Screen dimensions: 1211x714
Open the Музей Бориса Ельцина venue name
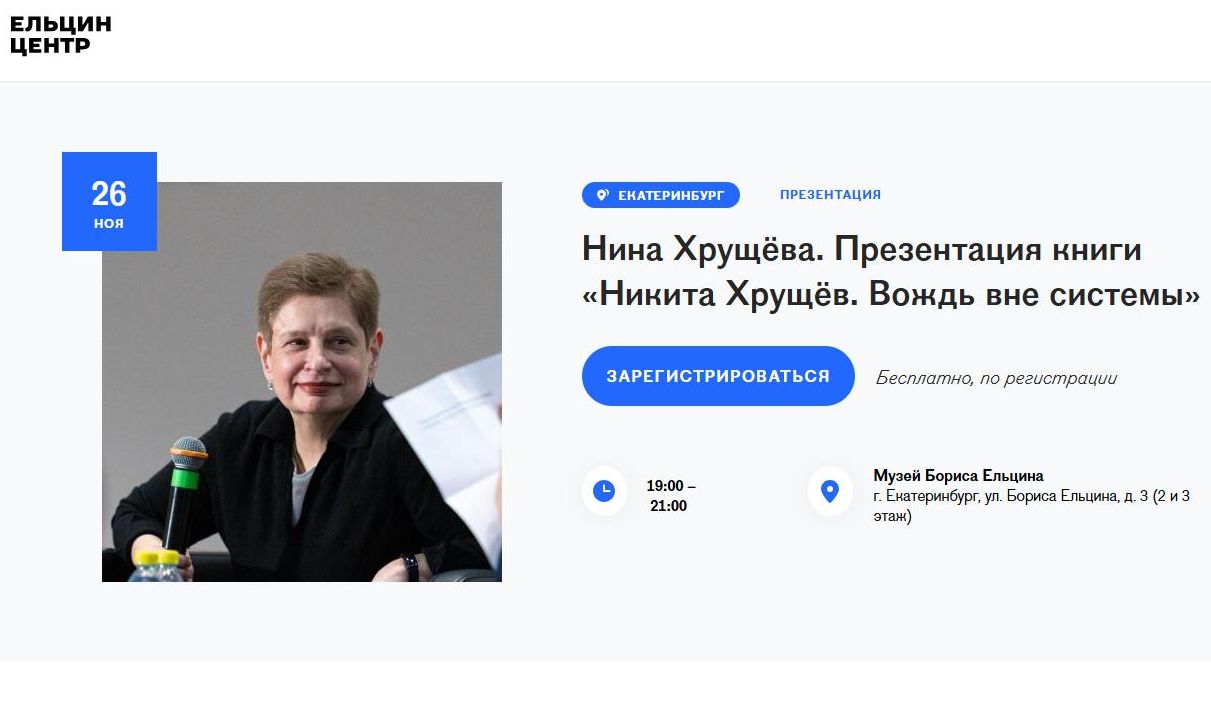958,476
